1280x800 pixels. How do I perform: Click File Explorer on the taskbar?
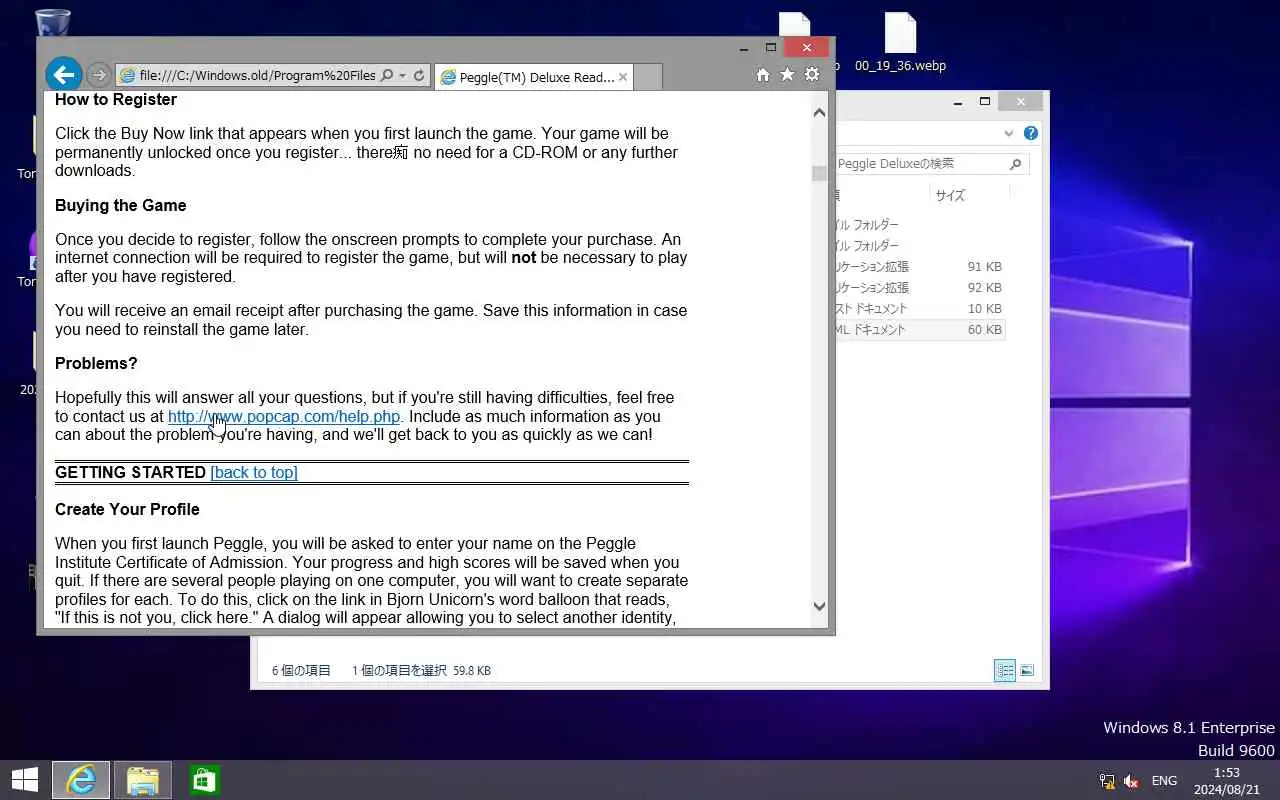pos(143,780)
